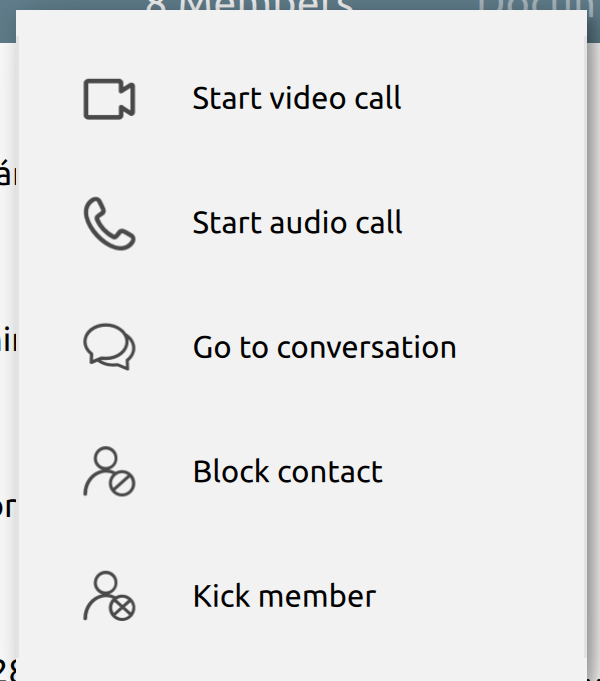Open the partially visible Documents tab
Image resolution: width=600 pixels, height=681 pixels.
[537, 5]
